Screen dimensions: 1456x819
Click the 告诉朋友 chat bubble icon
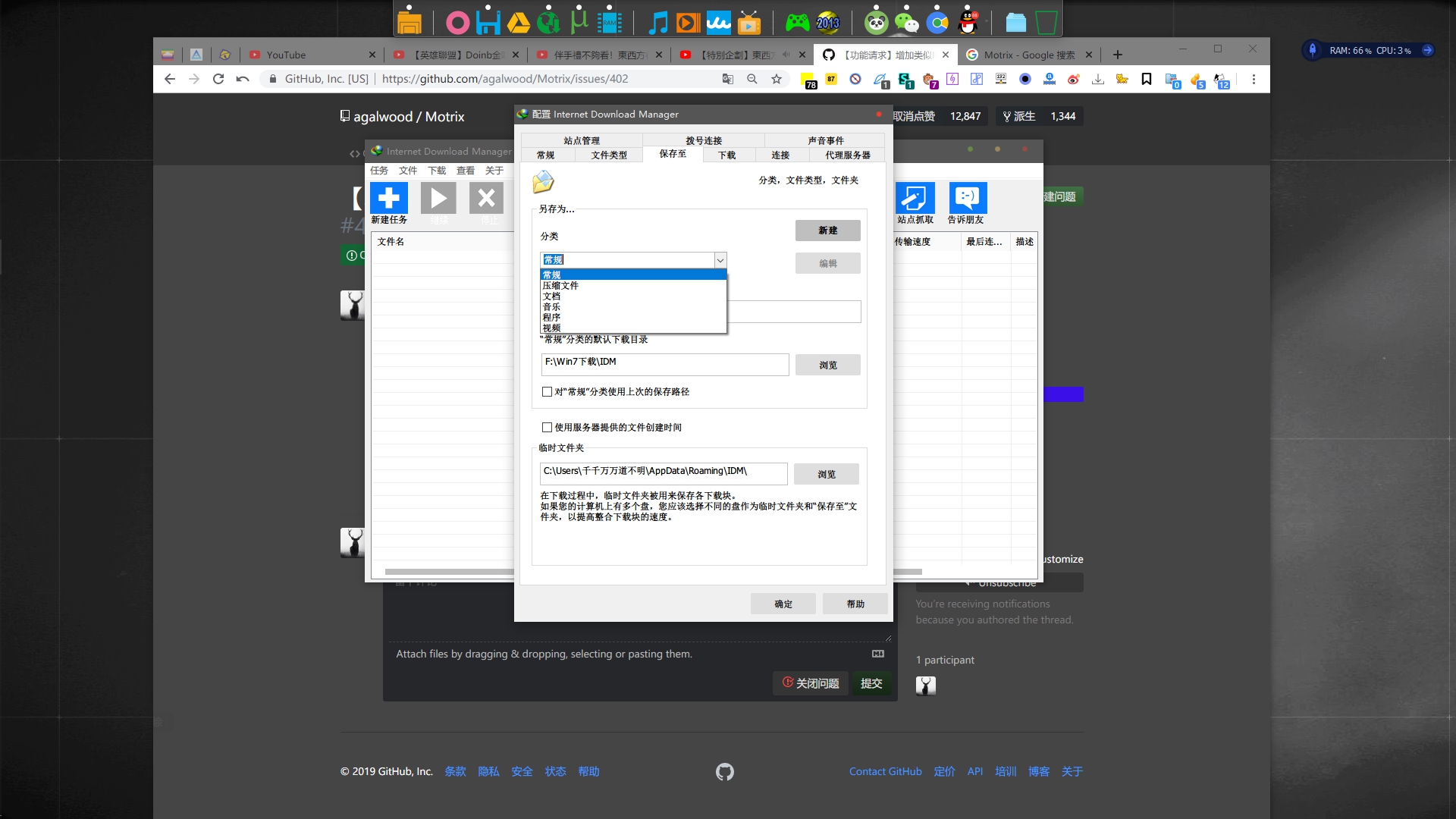tap(968, 199)
